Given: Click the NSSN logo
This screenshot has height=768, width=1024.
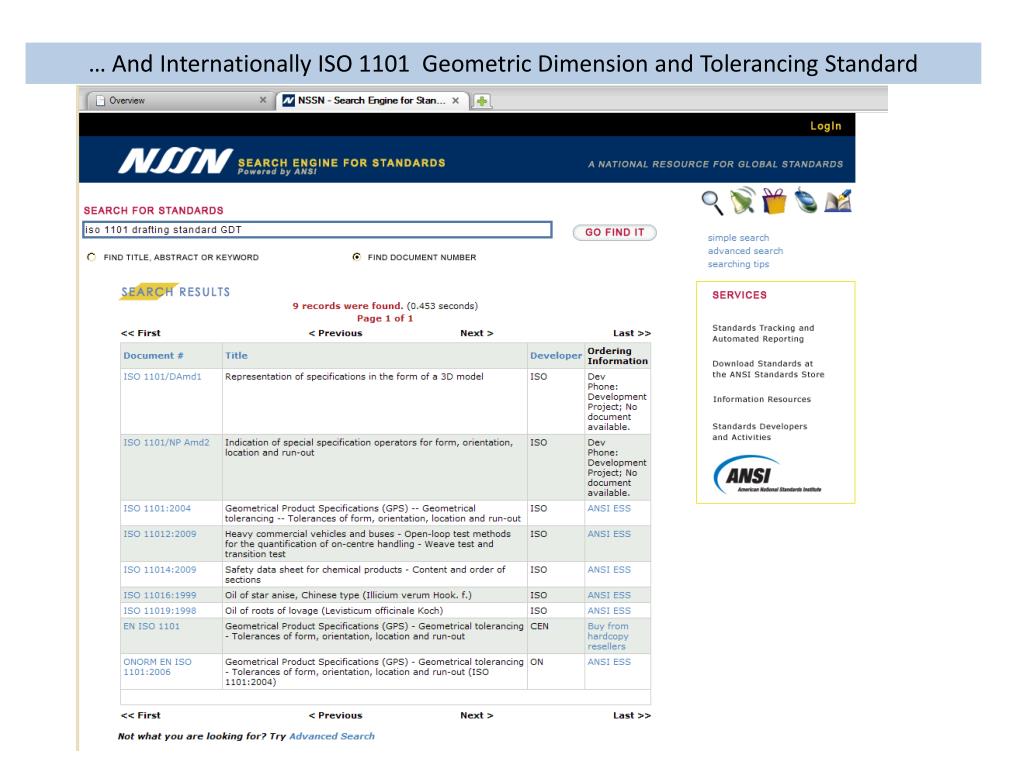Looking at the screenshot, I should click(175, 161).
